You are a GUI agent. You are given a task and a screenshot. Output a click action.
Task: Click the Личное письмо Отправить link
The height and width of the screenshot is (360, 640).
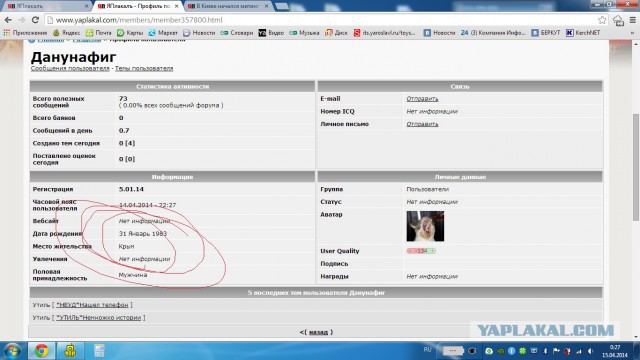click(x=422, y=124)
